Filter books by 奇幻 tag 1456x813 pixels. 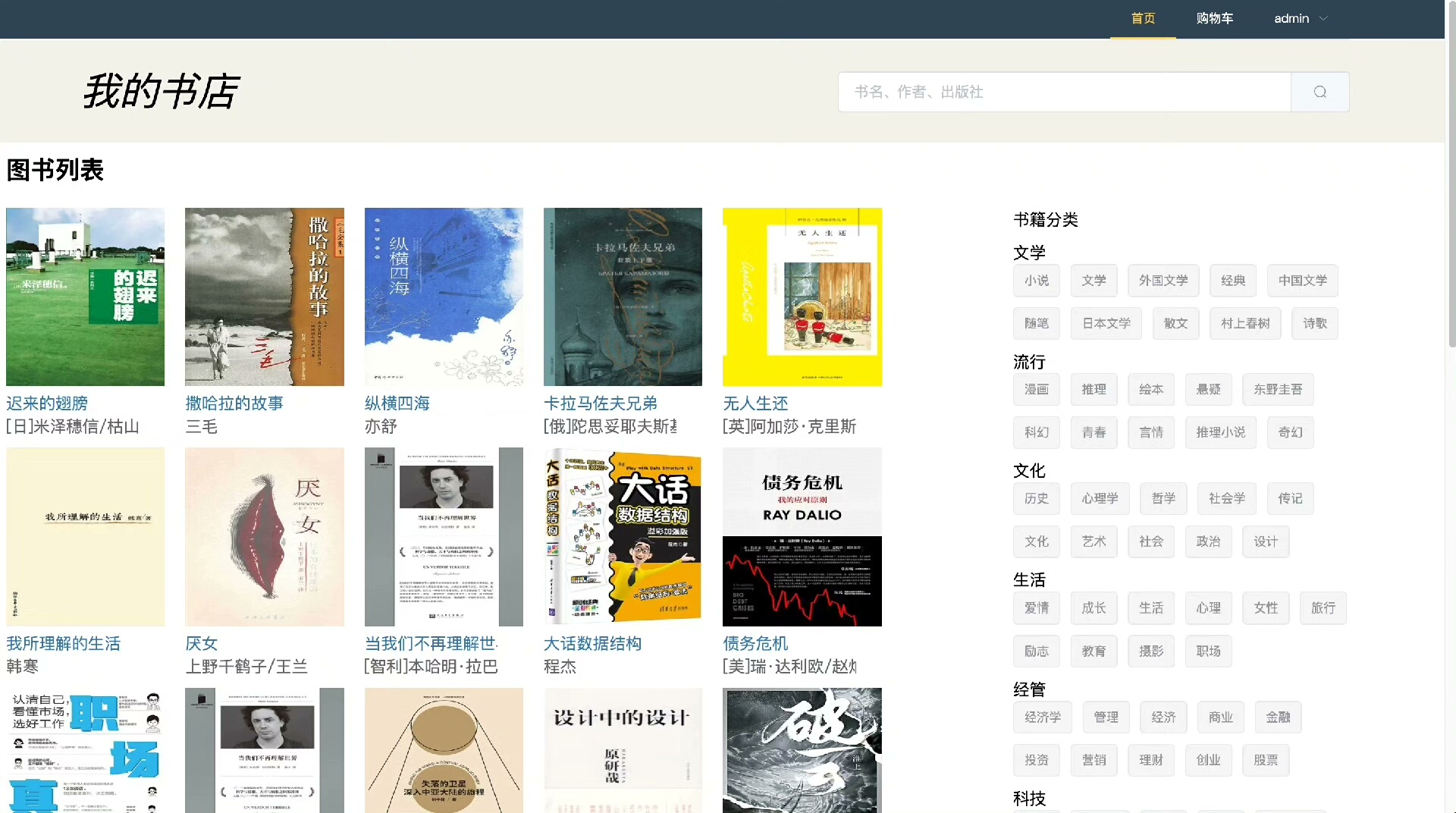(1291, 433)
